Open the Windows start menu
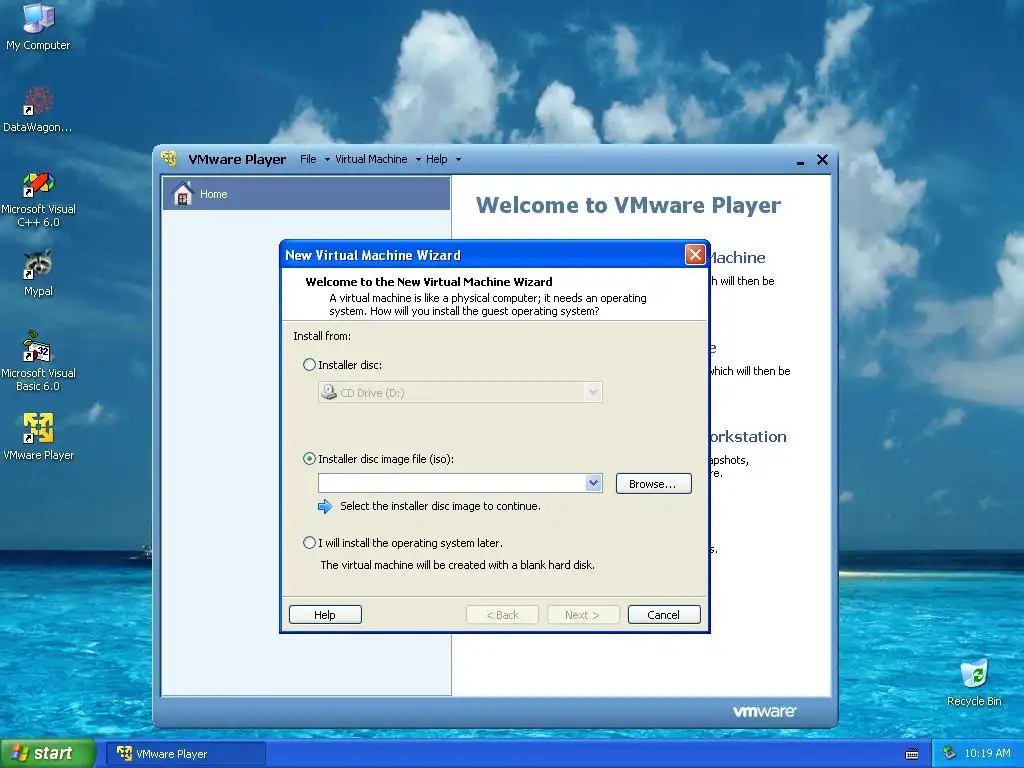This screenshot has height=768, width=1024. pos(48,753)
